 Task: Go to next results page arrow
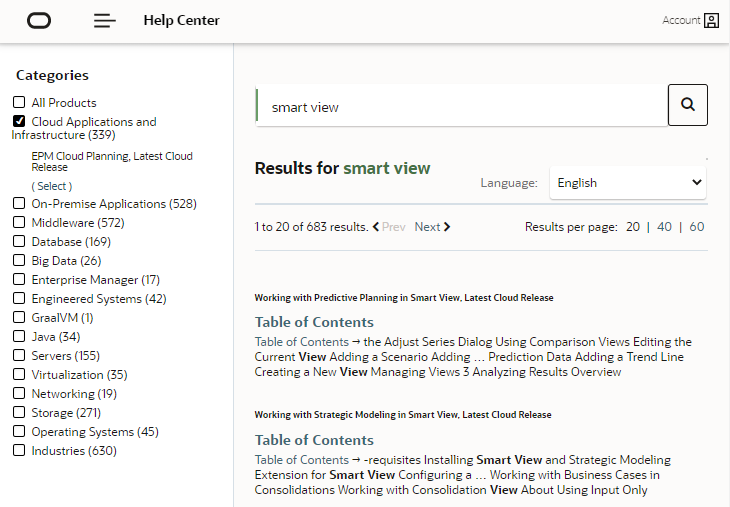(x=446, y=227)
